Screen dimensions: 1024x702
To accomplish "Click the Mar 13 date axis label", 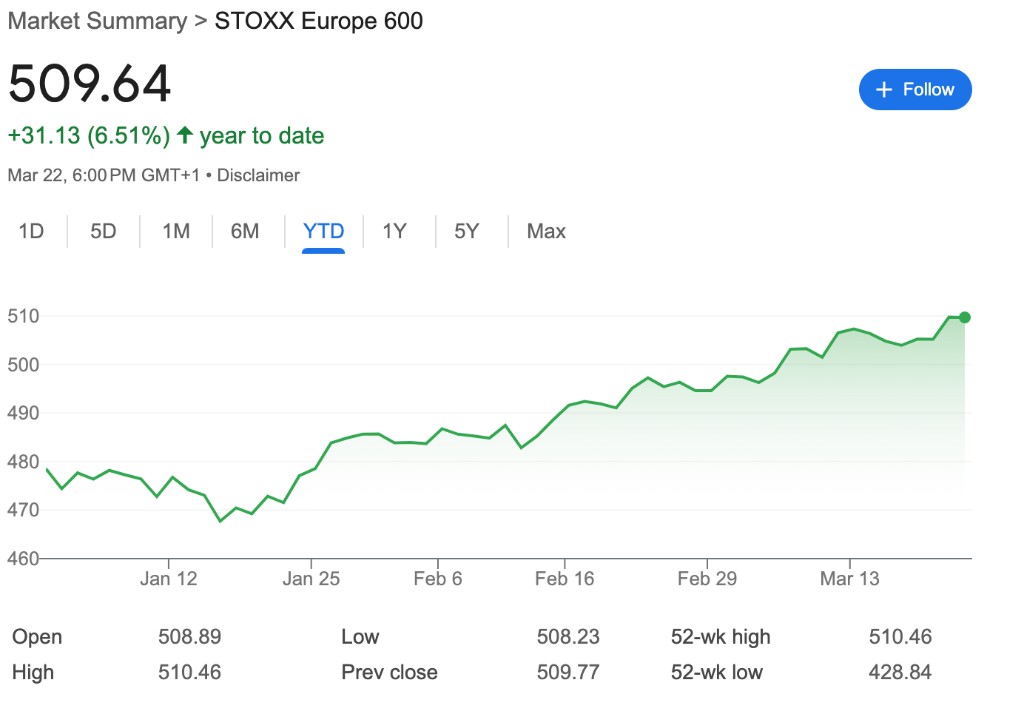I will click(849, 579).
